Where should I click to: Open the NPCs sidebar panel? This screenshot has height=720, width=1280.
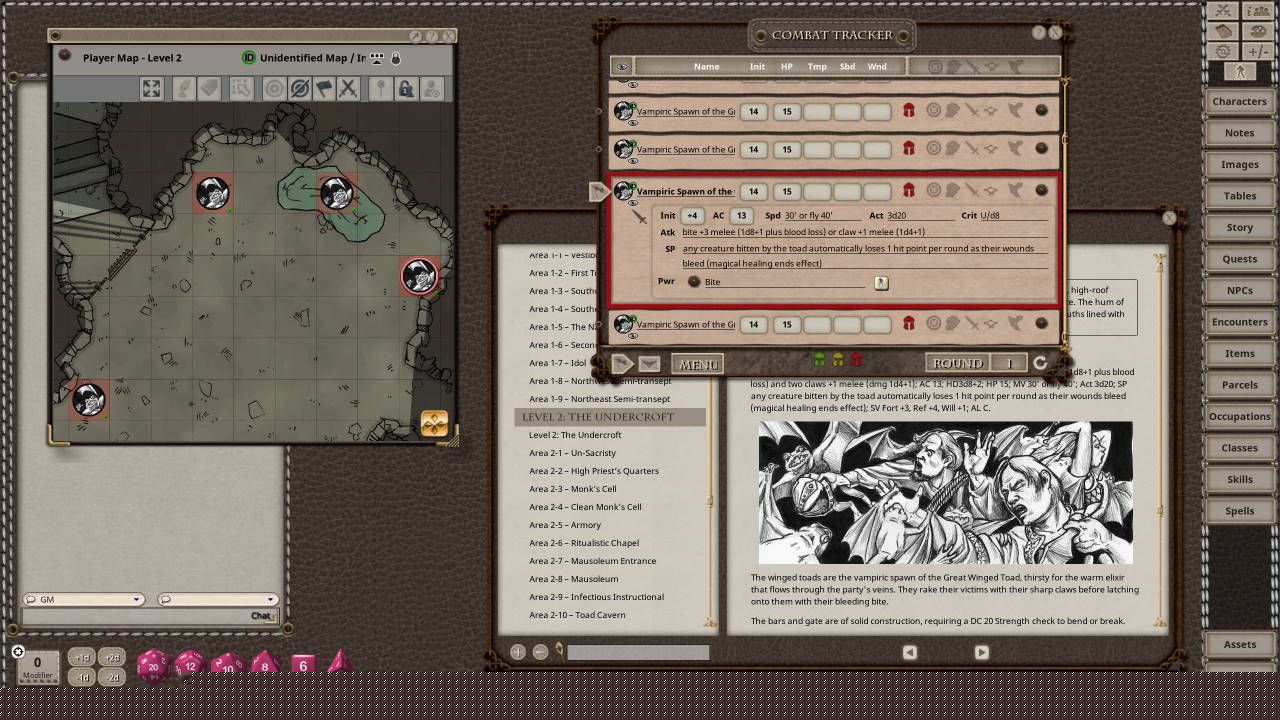[x=1239, y=290]
